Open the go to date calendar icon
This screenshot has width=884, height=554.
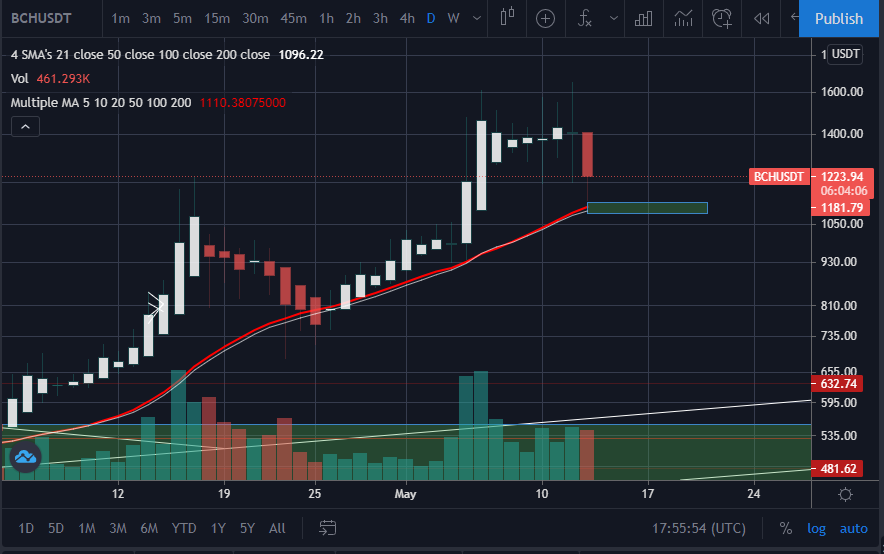(328, 528)
